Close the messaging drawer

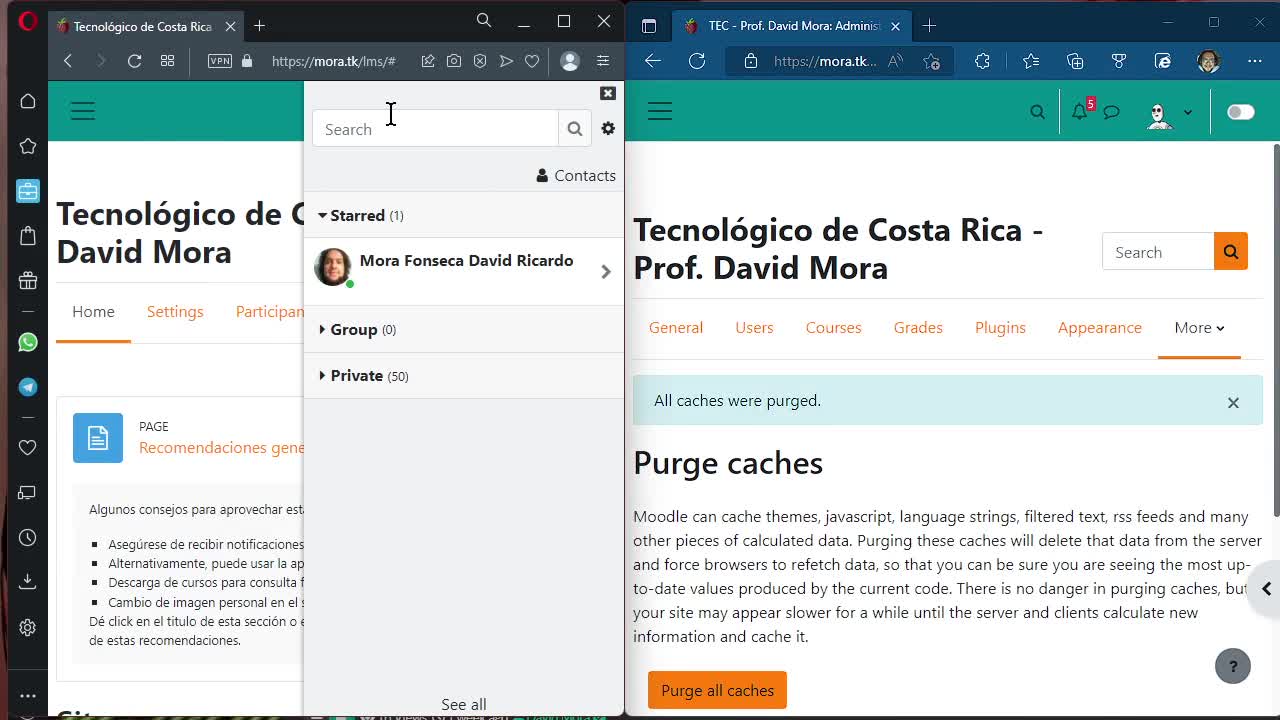click(x=608, y=93)
